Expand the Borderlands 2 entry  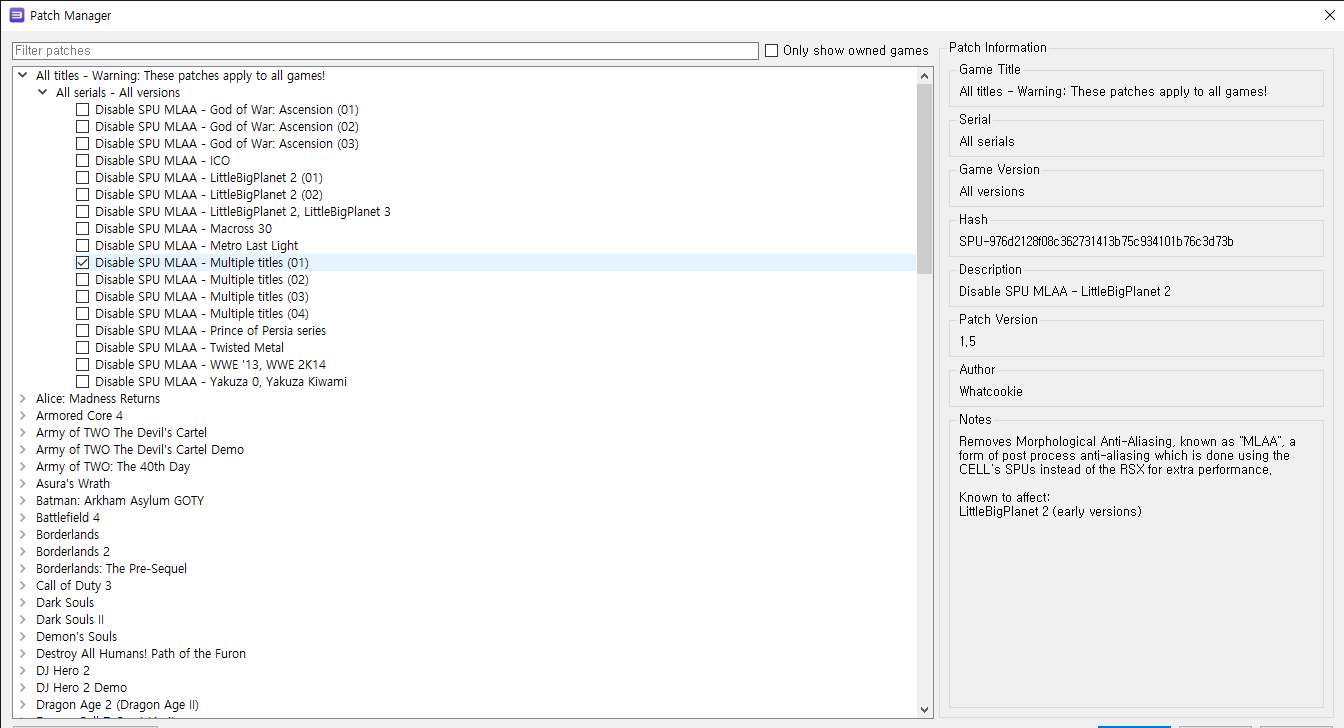coord(22,552)
